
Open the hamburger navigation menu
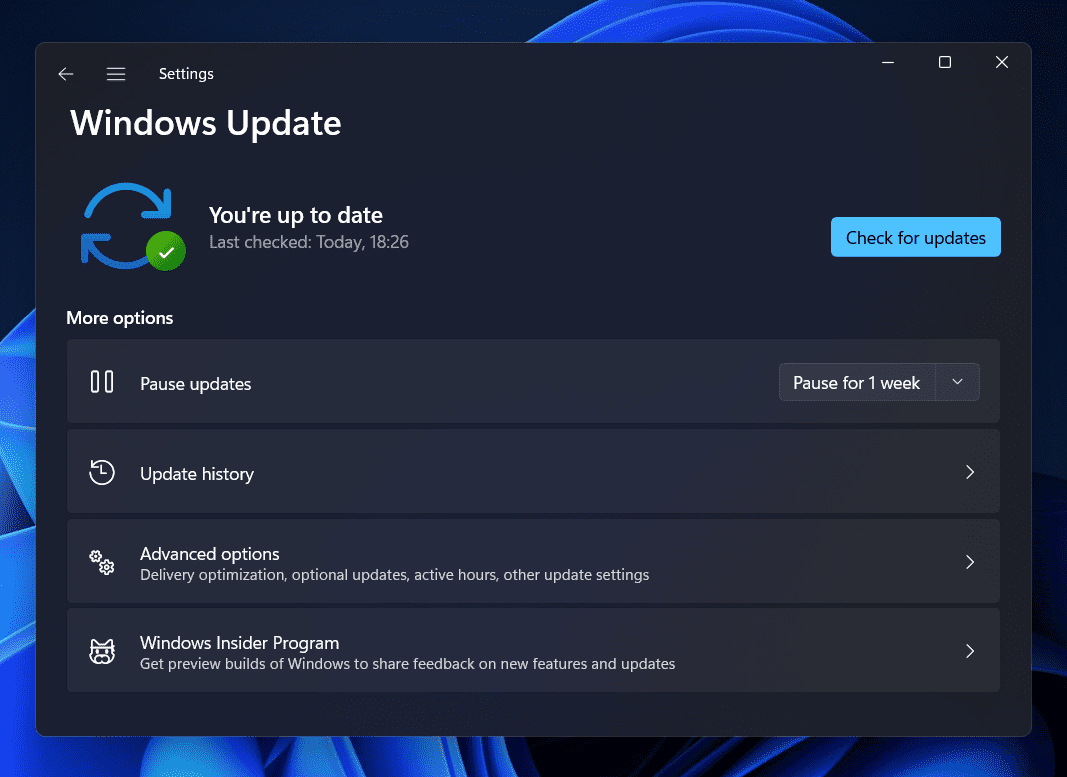pyautogui.click(x=116, y=74)
